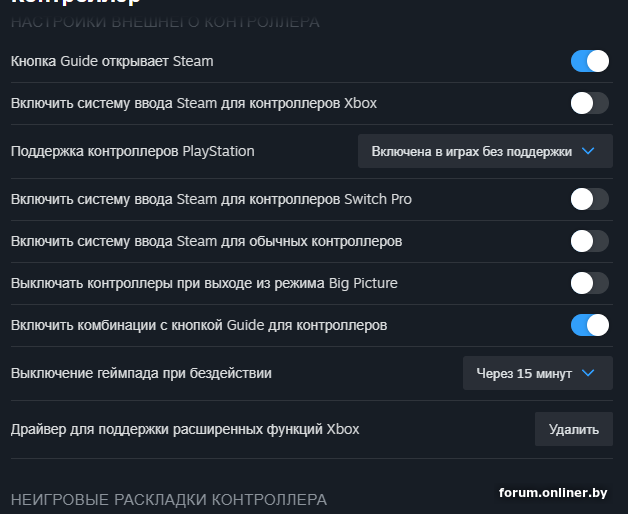The width and height of the screenshot is (628, 514).
Task: Click the Xbox extended features driver label
Action: click(x=184, y=429)
